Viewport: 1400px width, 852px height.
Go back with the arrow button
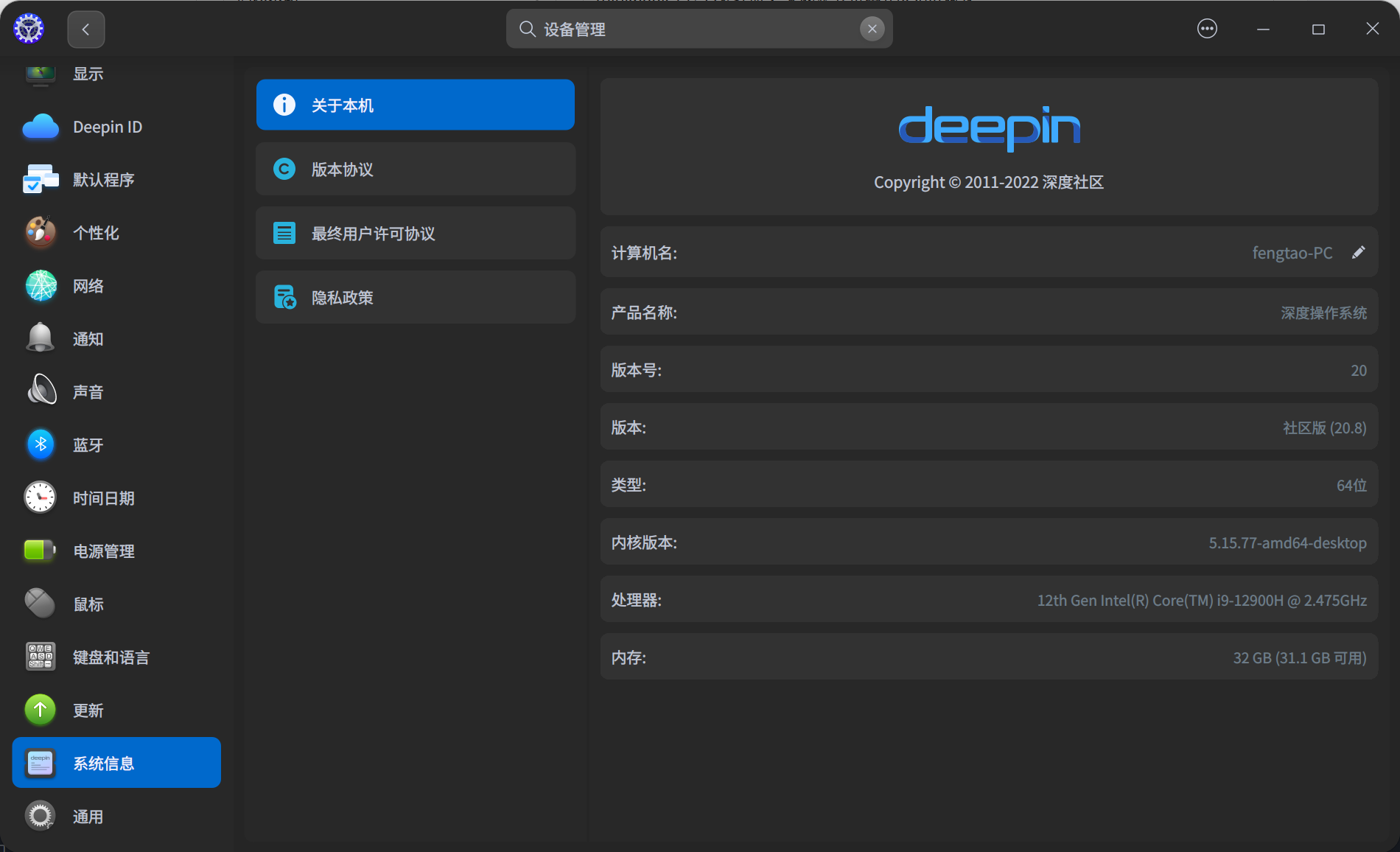tap(85, 29)
